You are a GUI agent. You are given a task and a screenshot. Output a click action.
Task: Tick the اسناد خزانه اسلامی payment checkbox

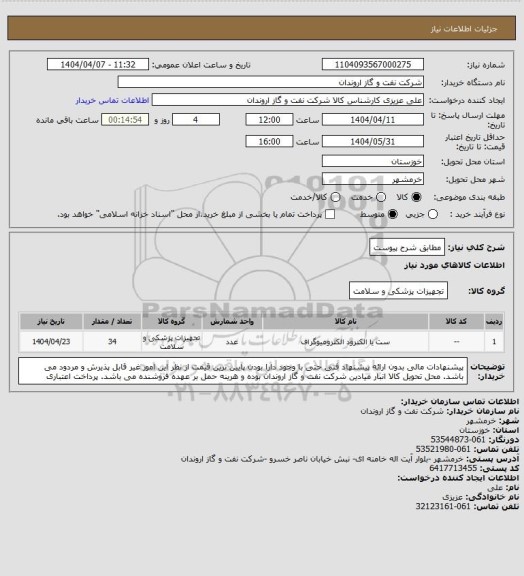[330, 215]
